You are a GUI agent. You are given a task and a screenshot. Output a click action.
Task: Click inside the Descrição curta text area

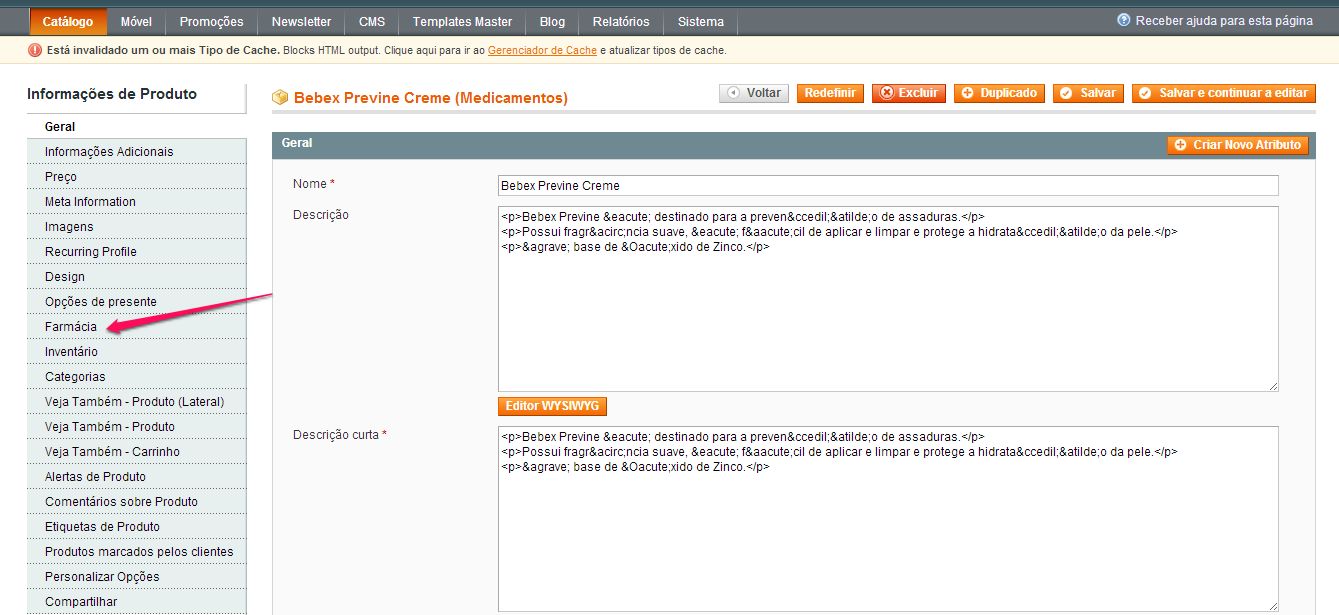(888, 519)
